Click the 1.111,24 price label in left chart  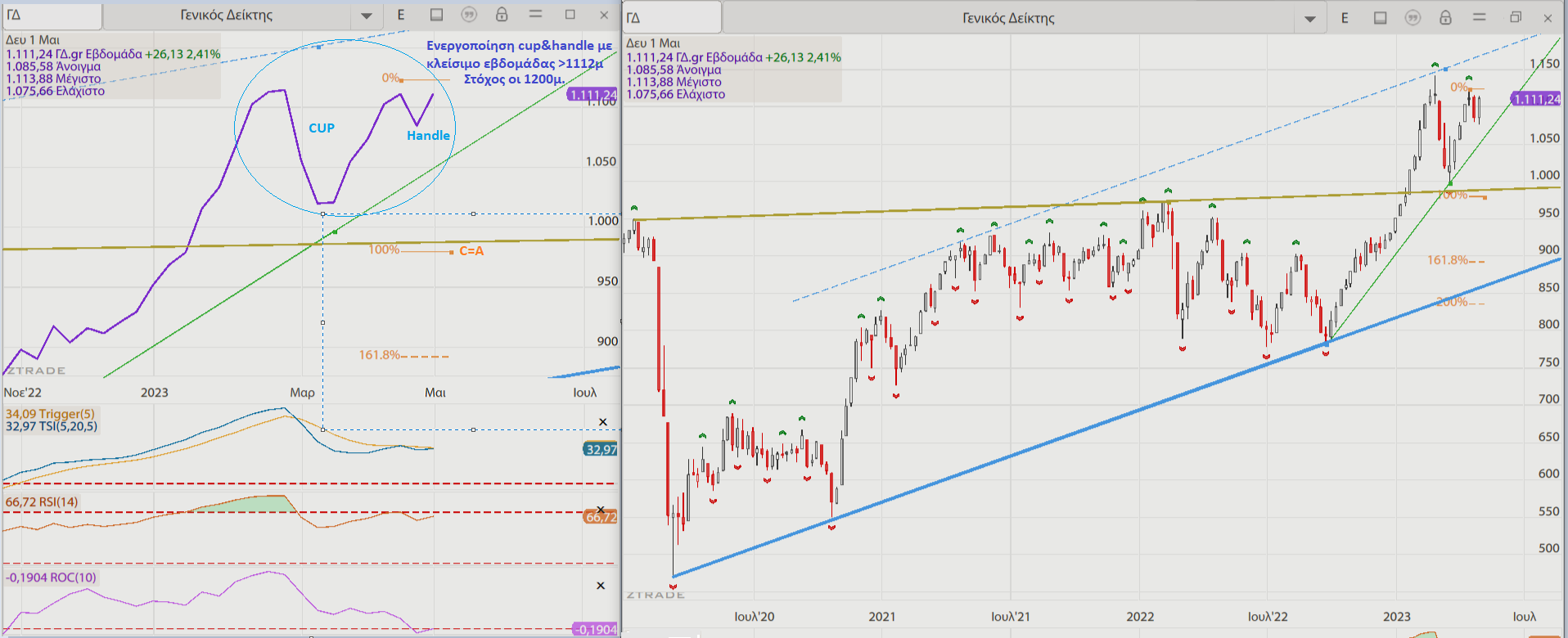(592, 95)
